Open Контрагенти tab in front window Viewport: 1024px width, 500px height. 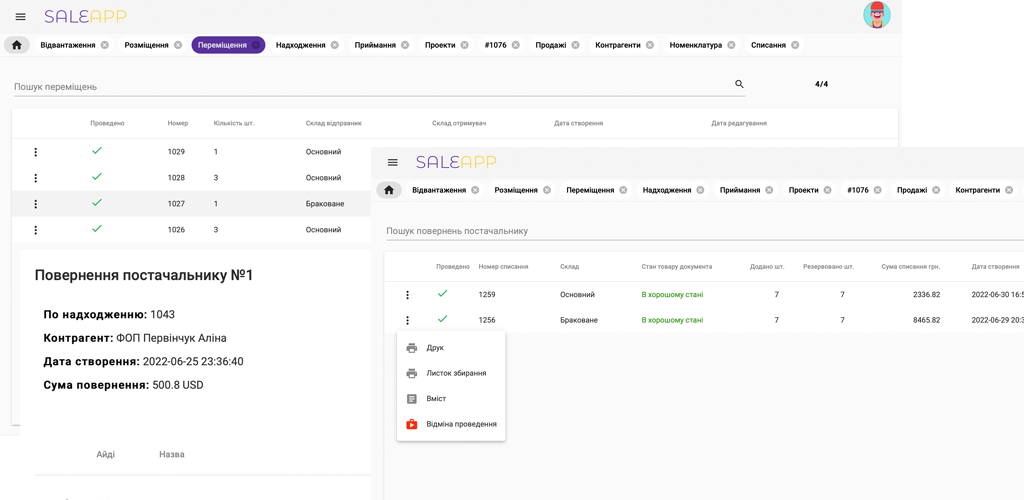click(x=978, y=190)
